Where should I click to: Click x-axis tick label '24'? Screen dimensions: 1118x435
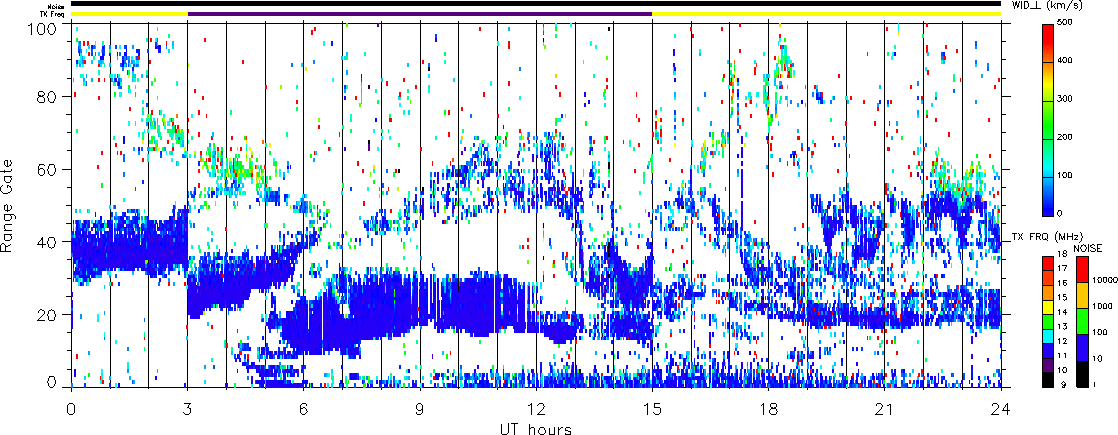(1001, 410)
